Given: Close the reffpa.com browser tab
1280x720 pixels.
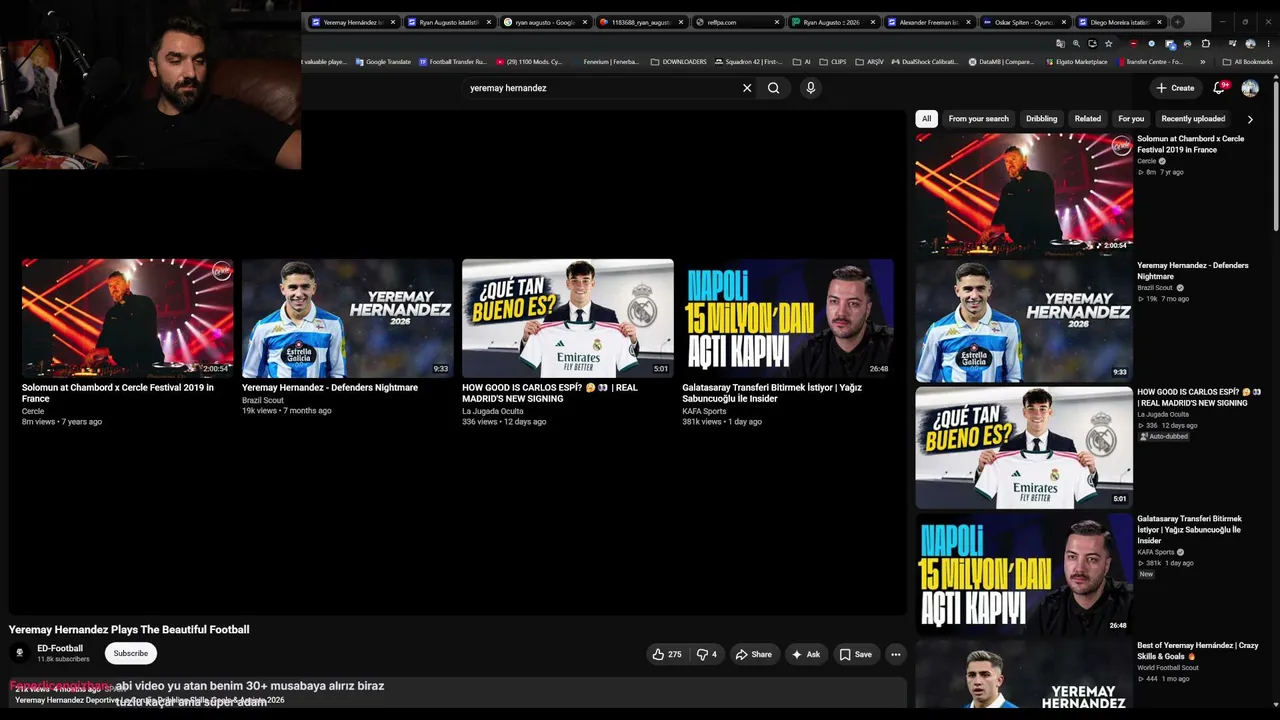Looking at the screenshot, I should (777, 22).
